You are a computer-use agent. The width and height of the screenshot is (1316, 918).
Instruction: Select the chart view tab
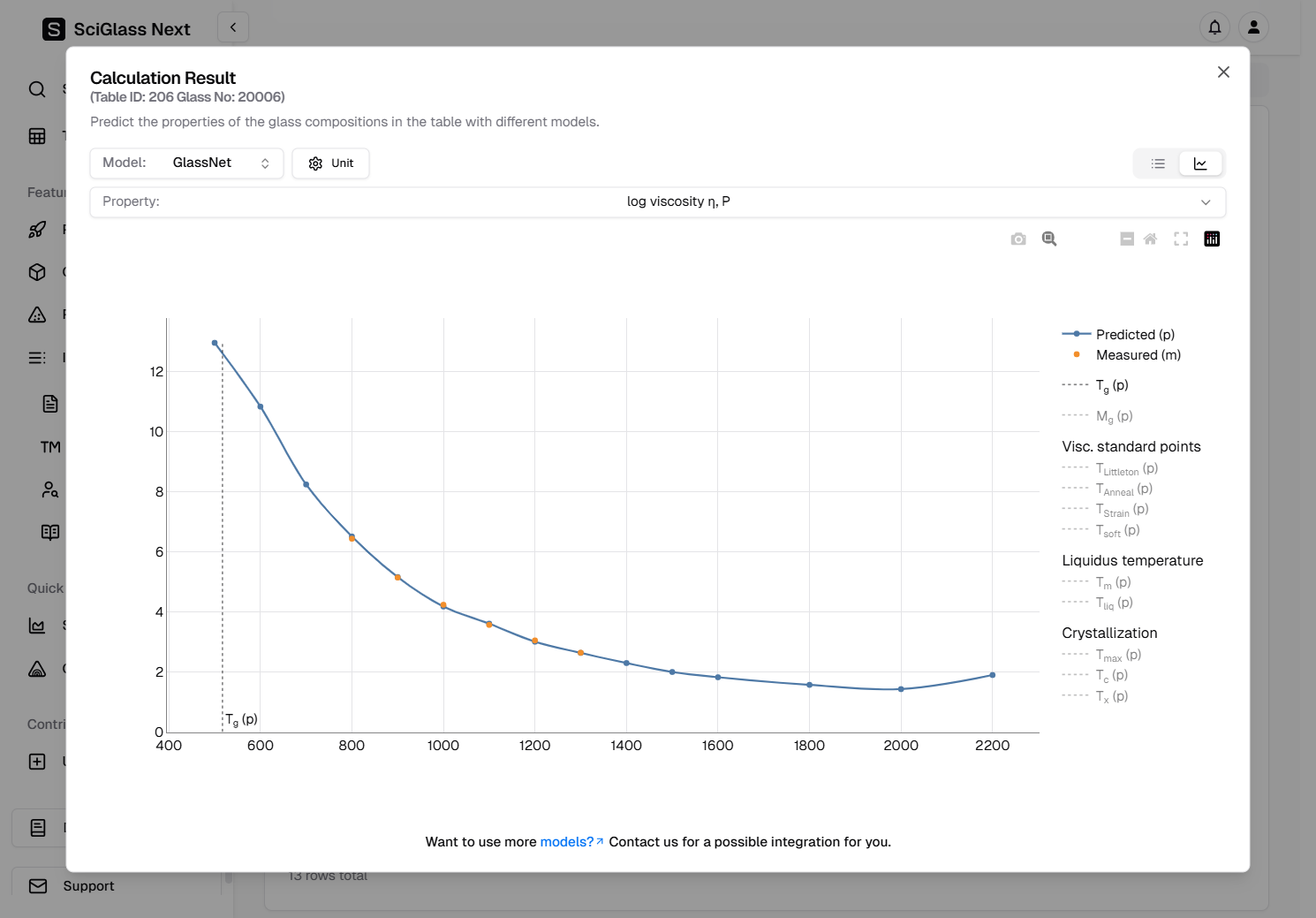pos(1200,163)
